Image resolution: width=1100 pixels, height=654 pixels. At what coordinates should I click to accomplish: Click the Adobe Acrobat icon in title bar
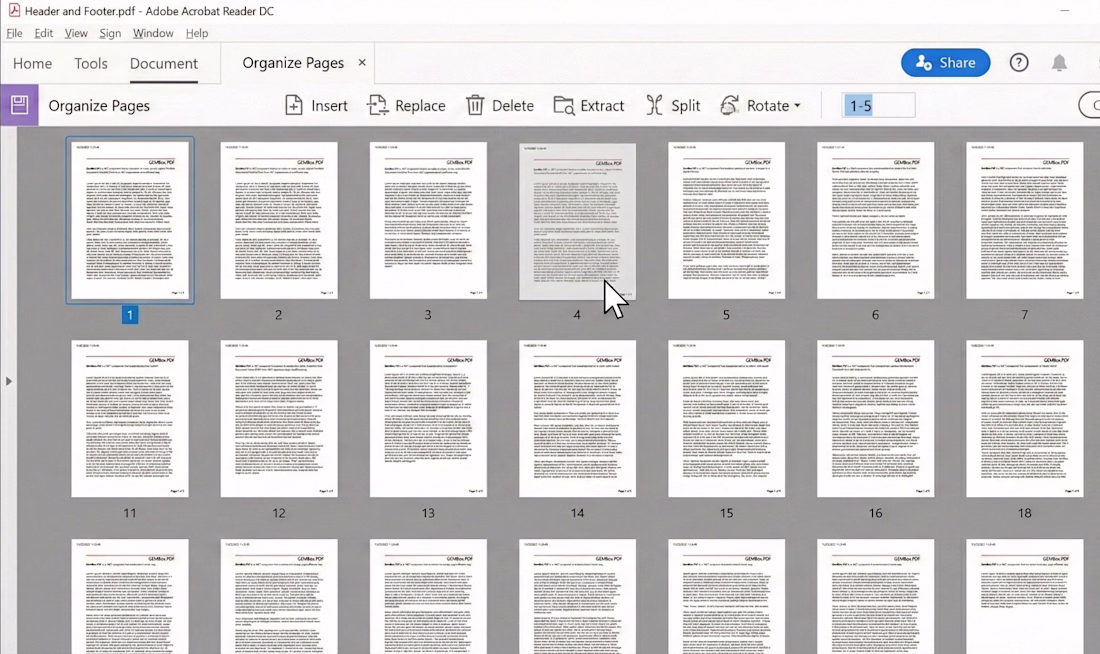coord(14,11)
